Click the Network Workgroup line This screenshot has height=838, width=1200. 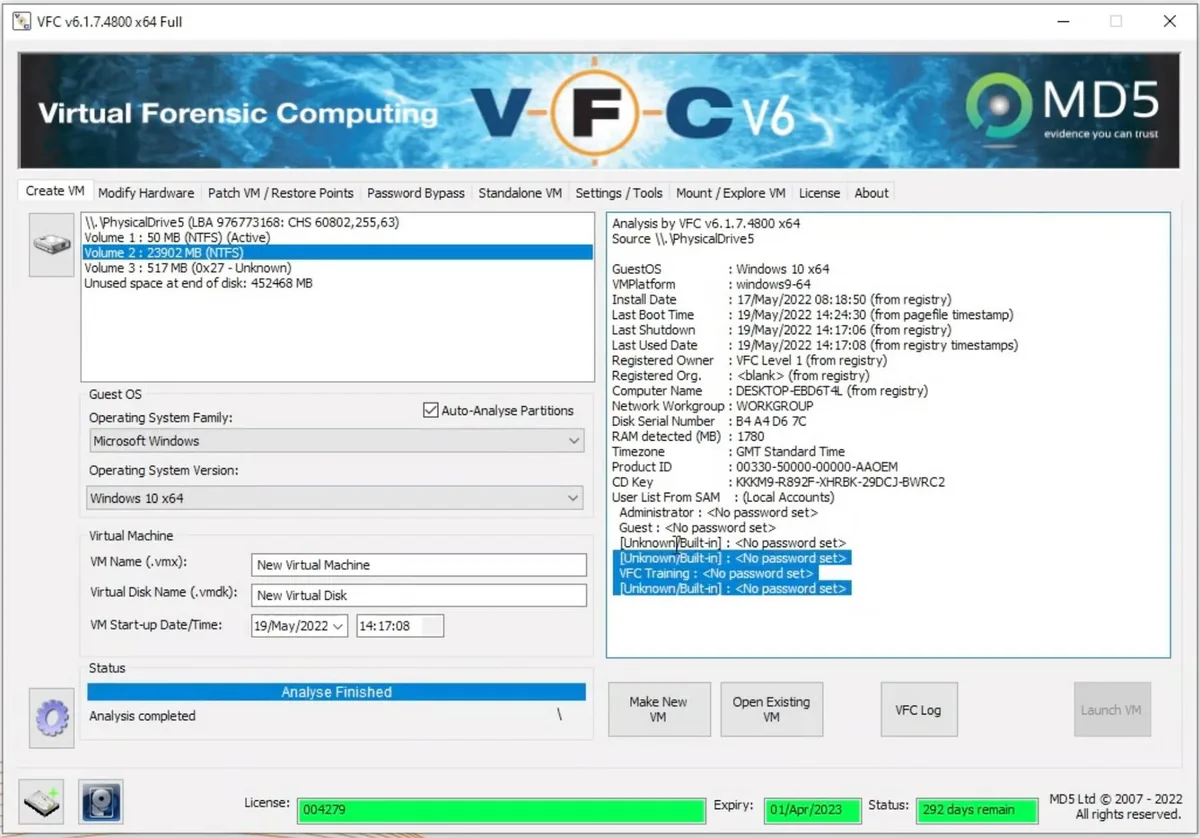712,406
